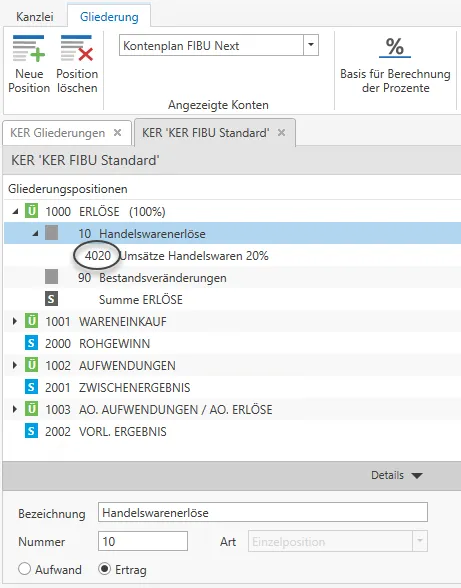Click the Position löschen button label

click(x=77, y=81)
